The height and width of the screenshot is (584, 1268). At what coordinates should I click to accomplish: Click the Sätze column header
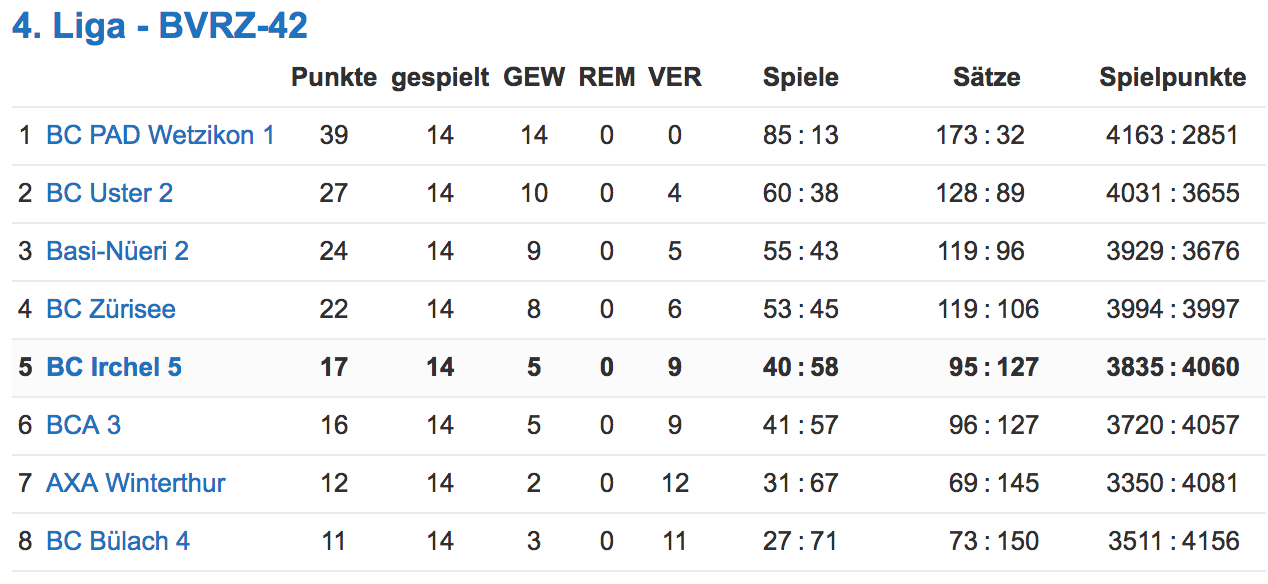pyautogui.click(x=987, y=77)
